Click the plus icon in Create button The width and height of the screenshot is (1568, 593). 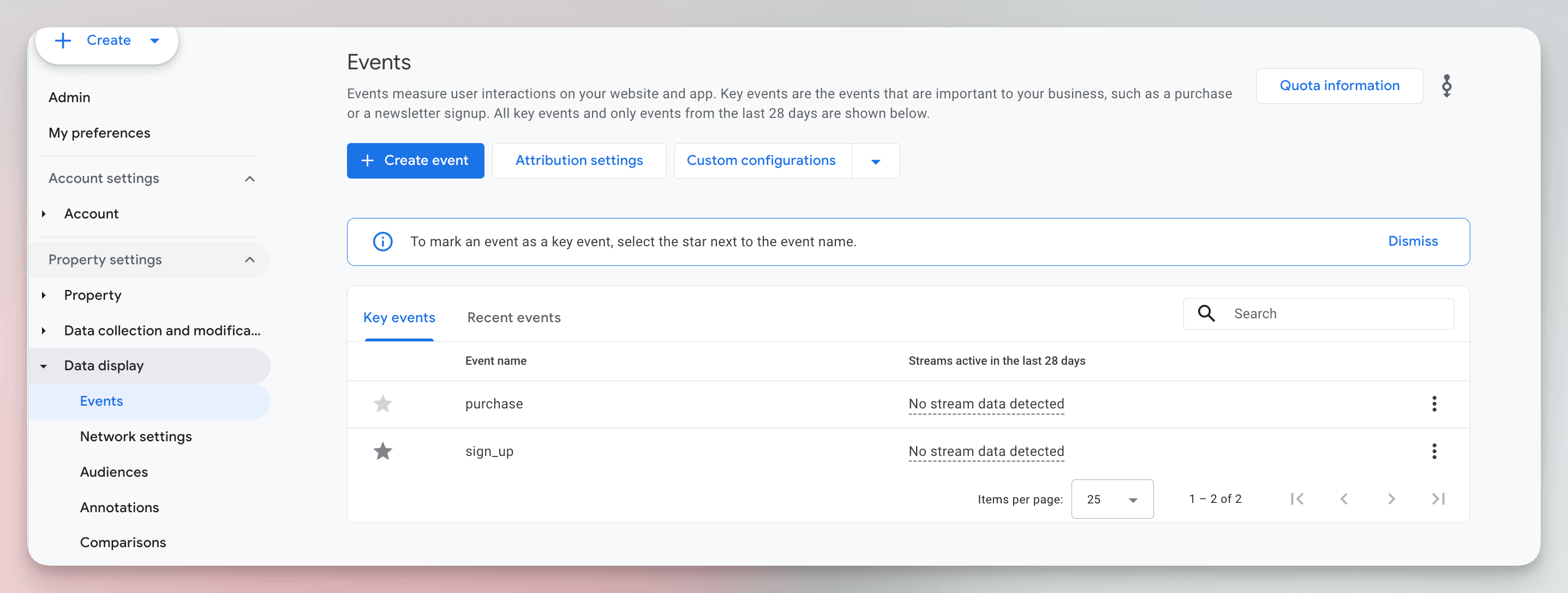point(63,41)
